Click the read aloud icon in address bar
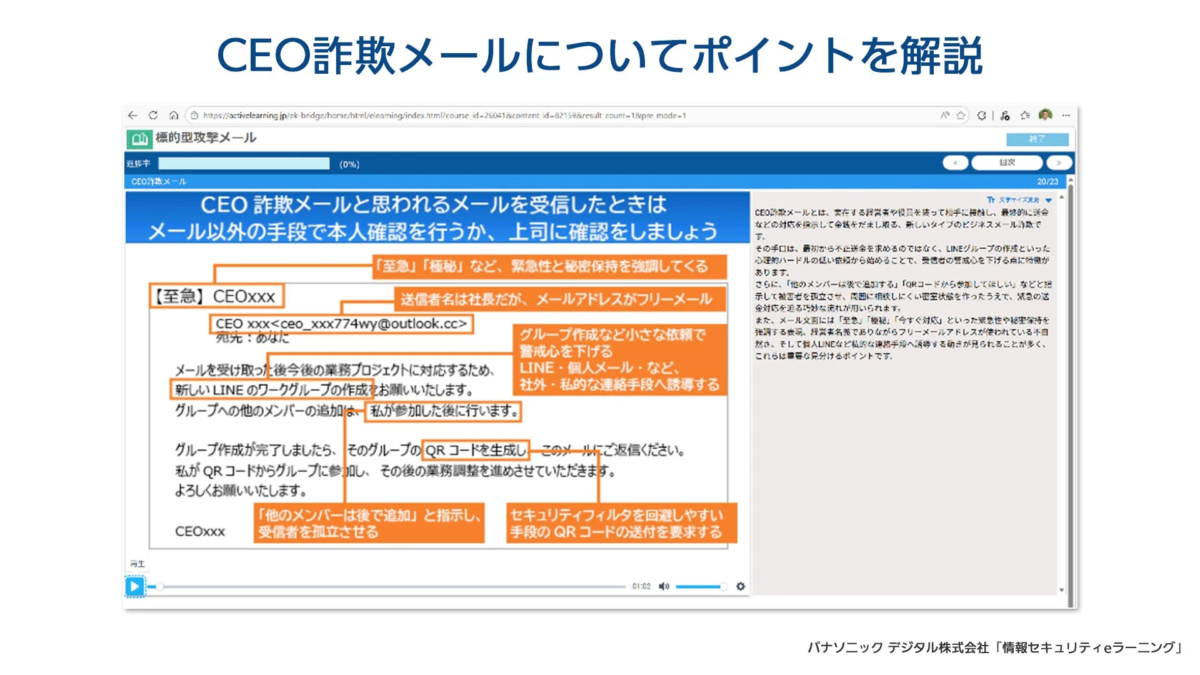The height and width of the screenshot is (675, 1200). point(945,115)
